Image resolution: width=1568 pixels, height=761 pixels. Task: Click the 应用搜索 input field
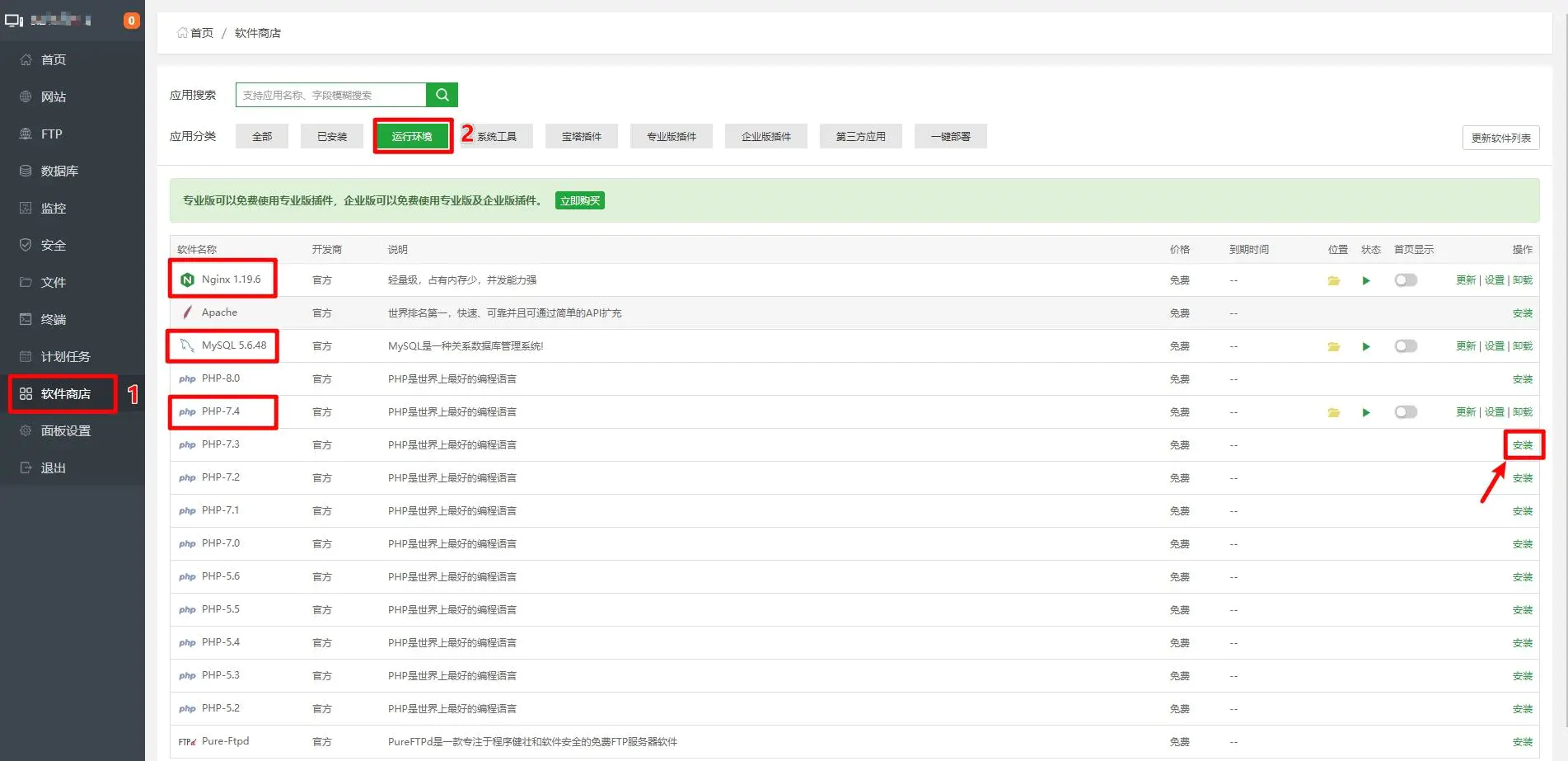tap(330, 95)
